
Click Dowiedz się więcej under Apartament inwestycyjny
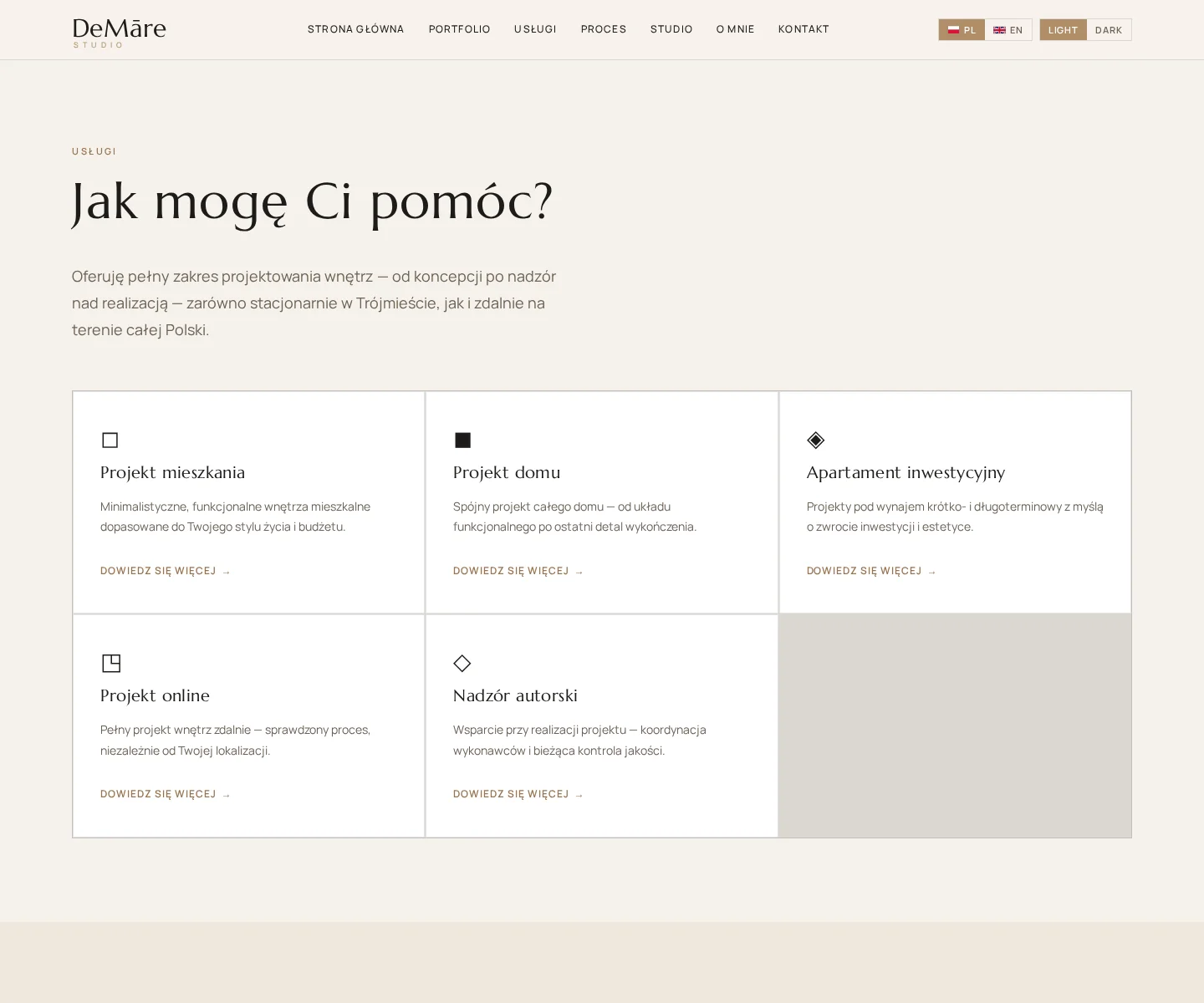(870, 571)
